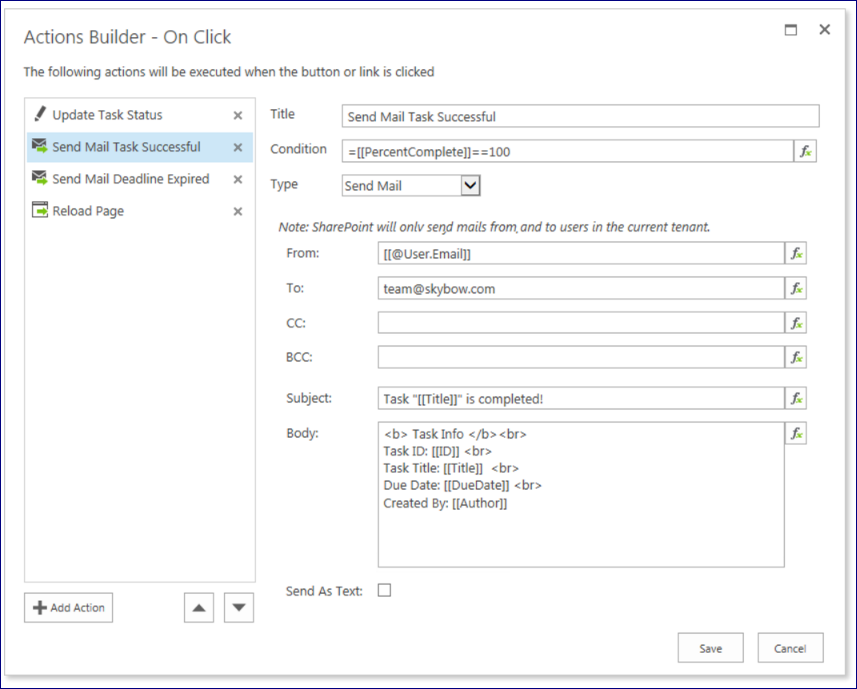Open formula editor for BCC field
Viewport: 857px width, 689px height.
click(796, 357)
